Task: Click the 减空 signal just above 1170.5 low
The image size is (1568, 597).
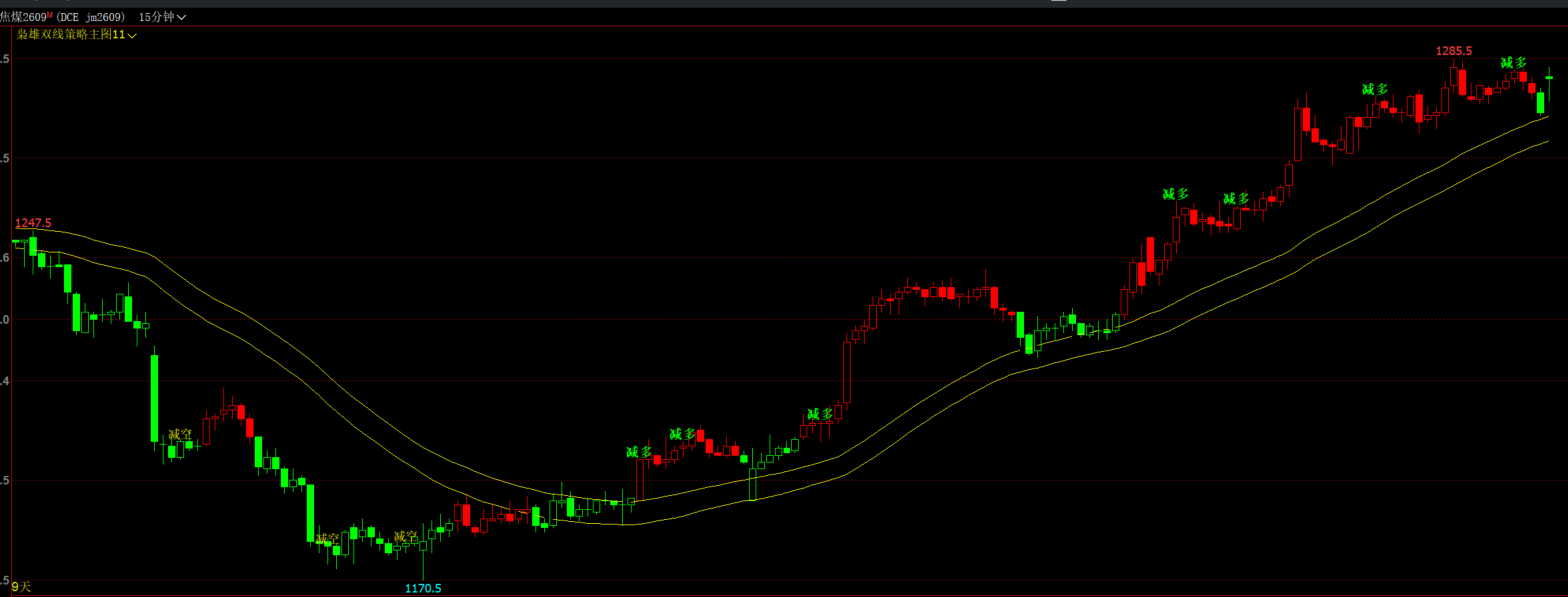Action: [x=405, y=537]
